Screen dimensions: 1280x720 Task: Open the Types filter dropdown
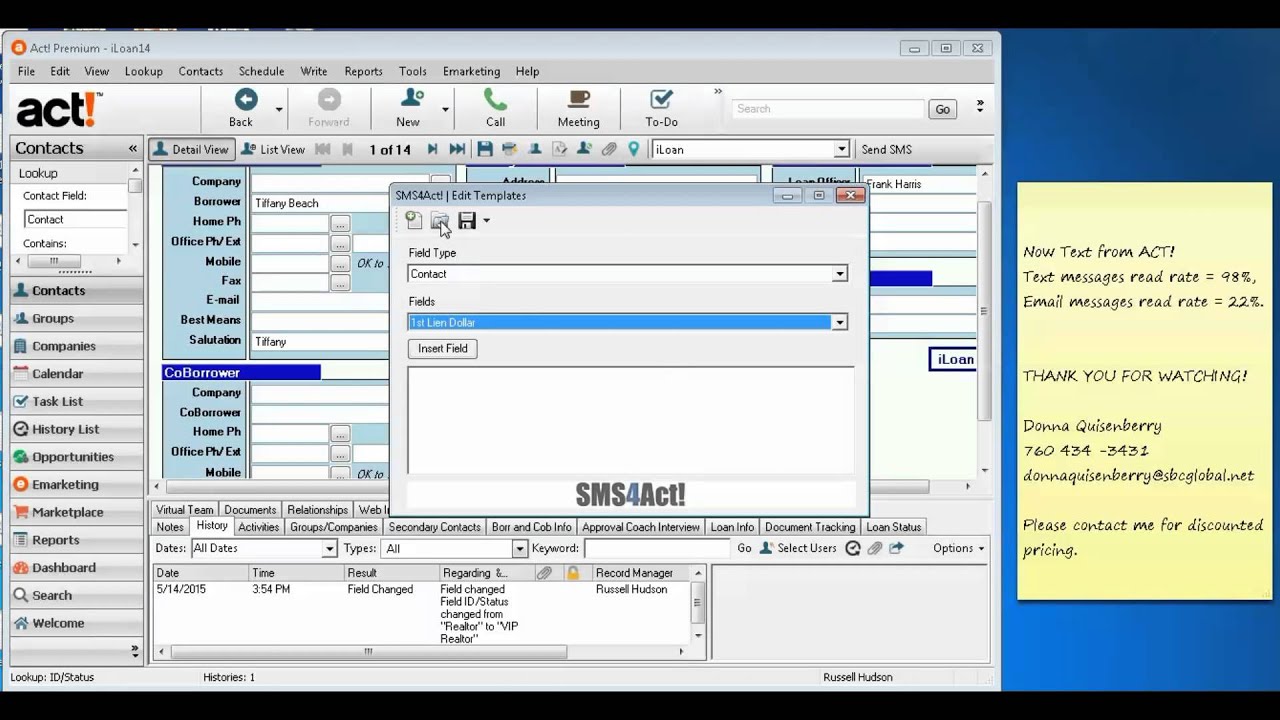pos(519,548)
